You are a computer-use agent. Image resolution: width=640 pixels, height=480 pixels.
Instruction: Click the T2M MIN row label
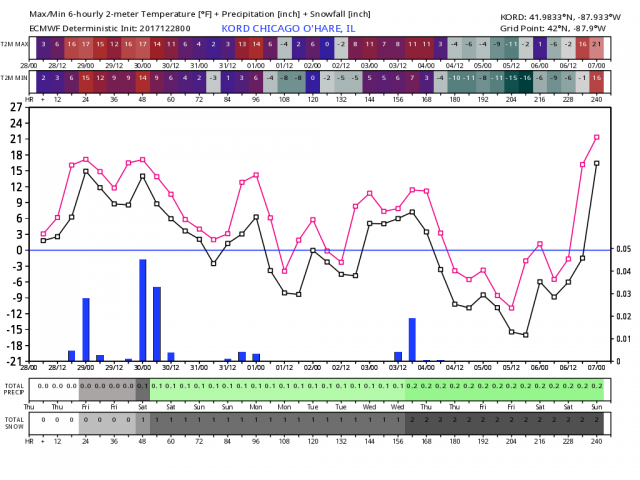14,77
